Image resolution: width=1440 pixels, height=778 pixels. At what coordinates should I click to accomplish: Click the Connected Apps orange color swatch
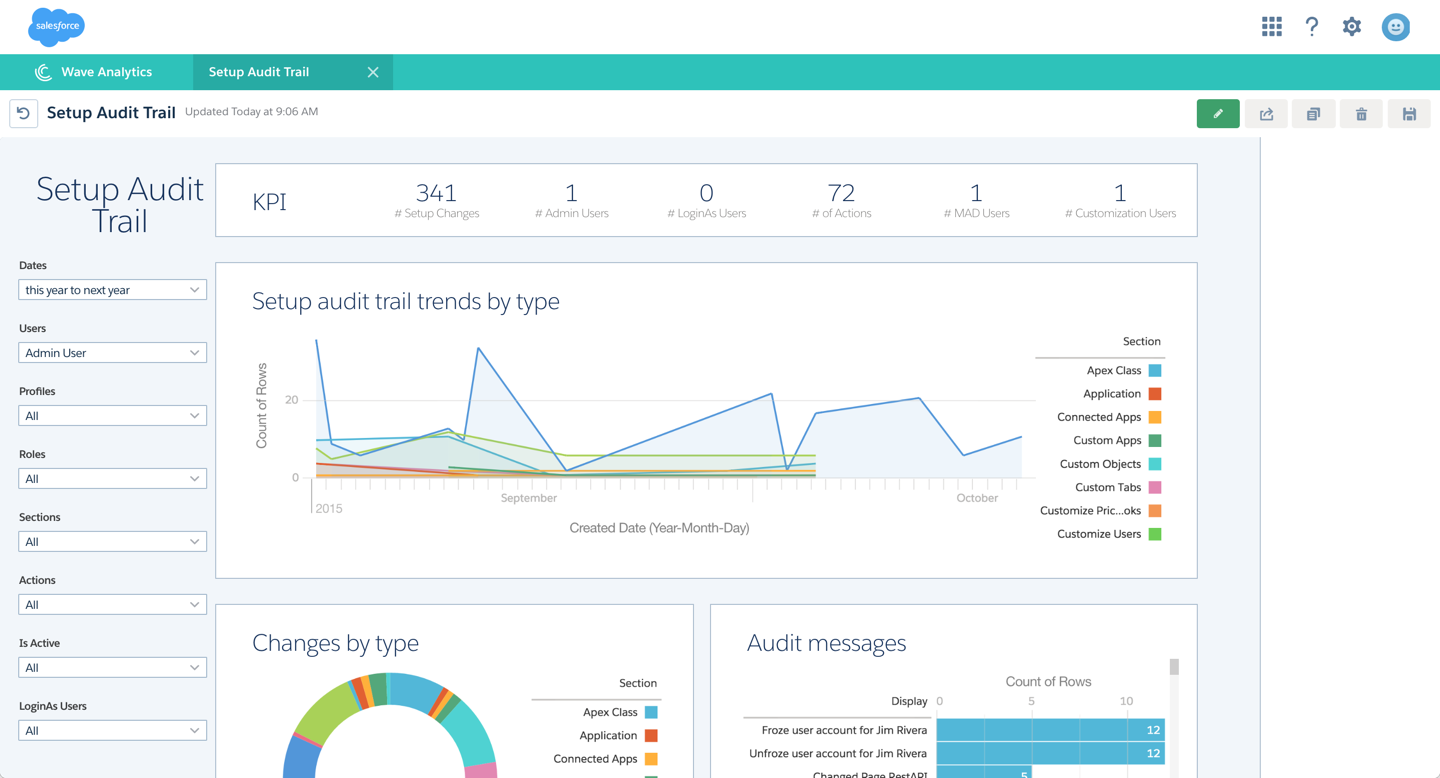click(649, 759)
